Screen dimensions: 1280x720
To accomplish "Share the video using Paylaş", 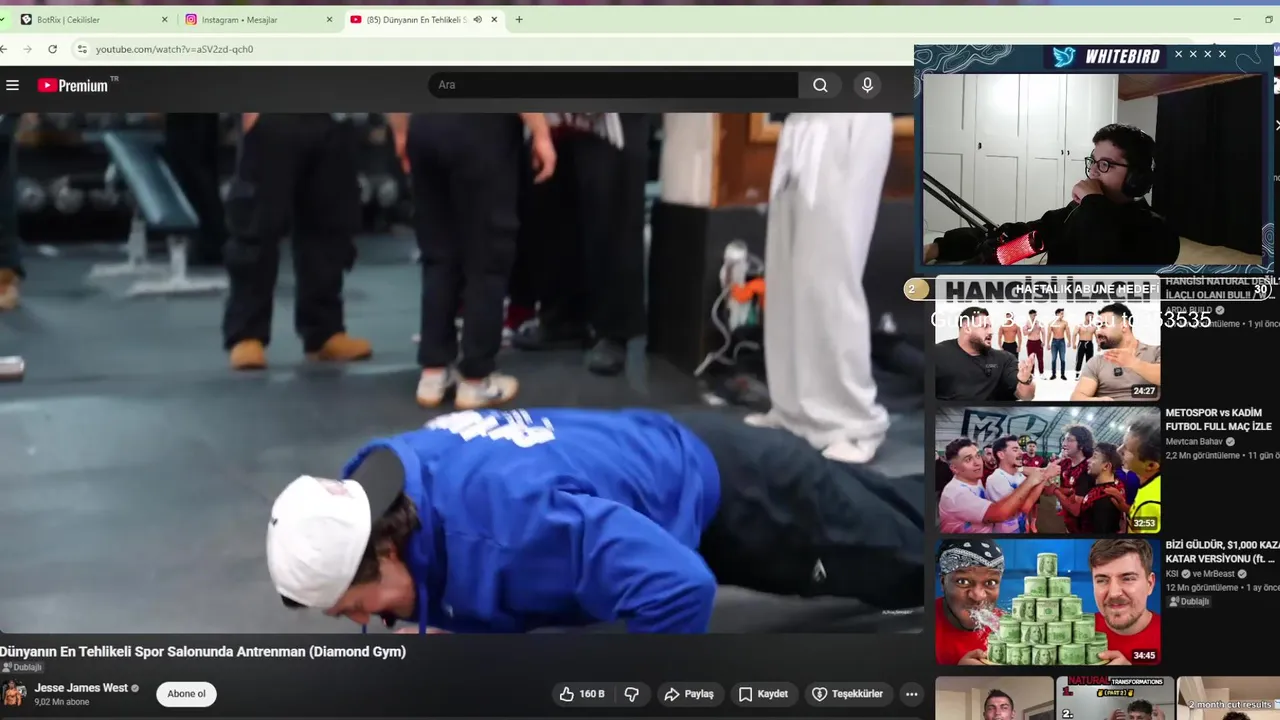I will (x=689, y=694).
